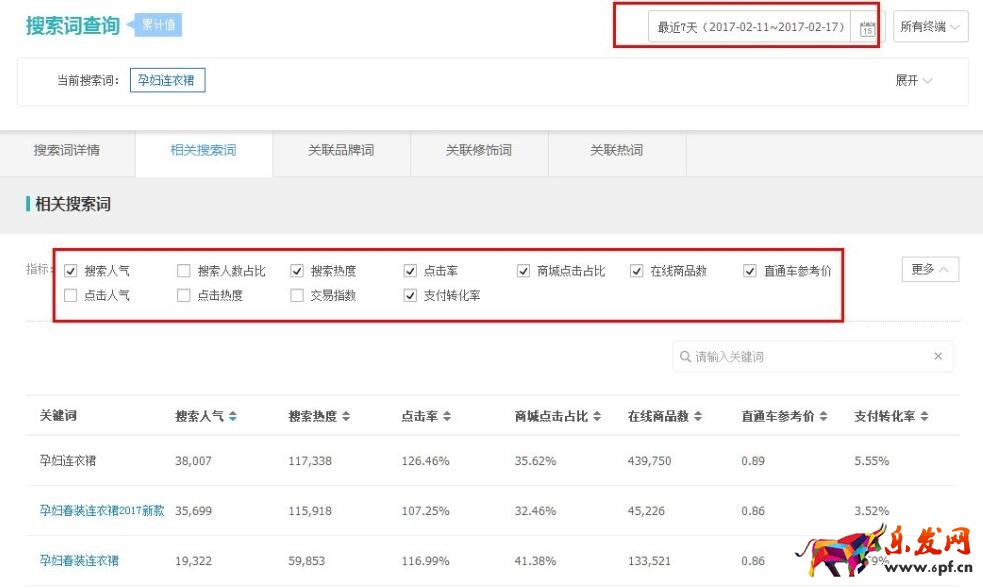The height and width of the screenshot is (588, 983).
Task: Check the 交易指数 checkbox
Action: click(x=297, y=296)
